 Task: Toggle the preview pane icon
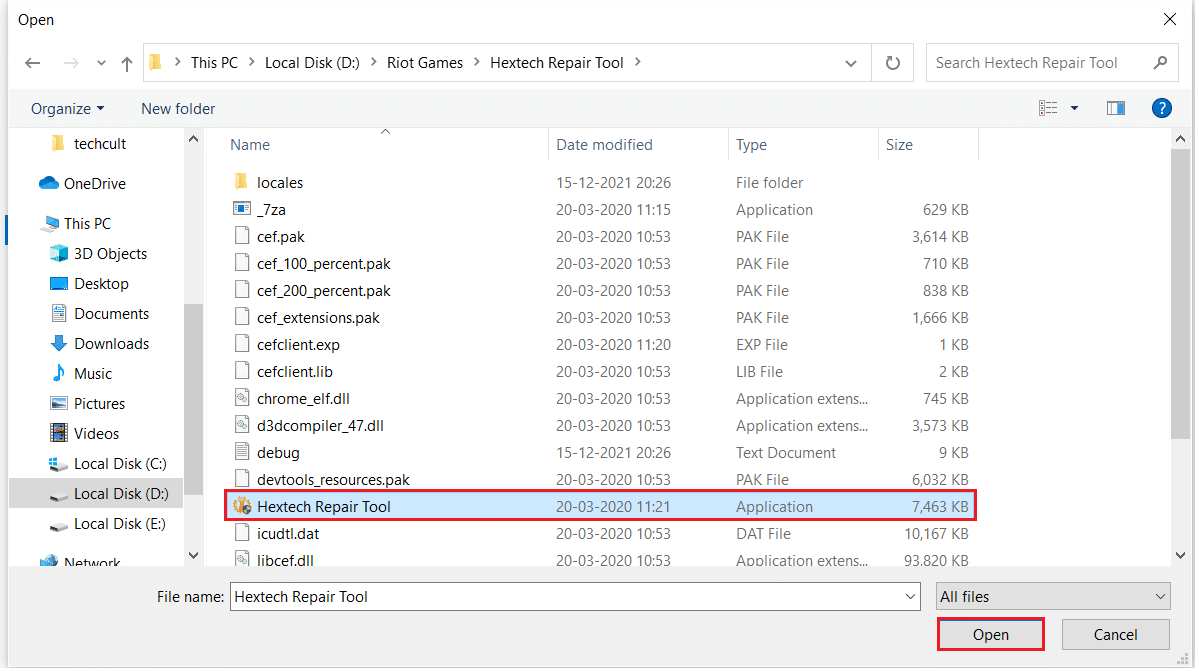[x=1116, y=108]
